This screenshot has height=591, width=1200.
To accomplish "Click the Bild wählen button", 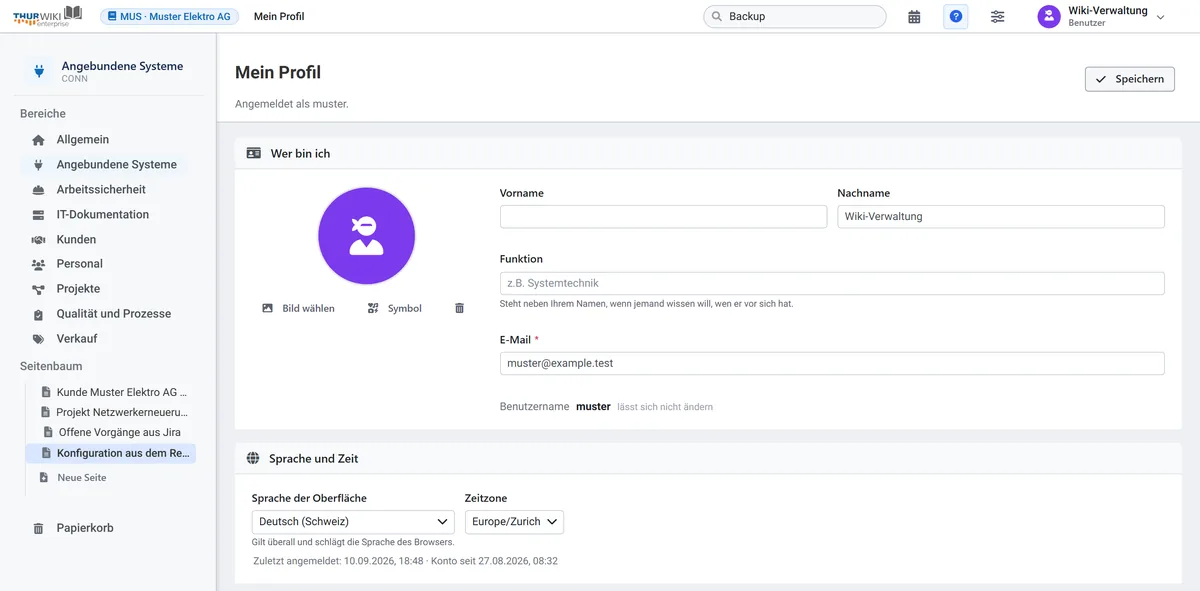I will [x=298, y=308].
